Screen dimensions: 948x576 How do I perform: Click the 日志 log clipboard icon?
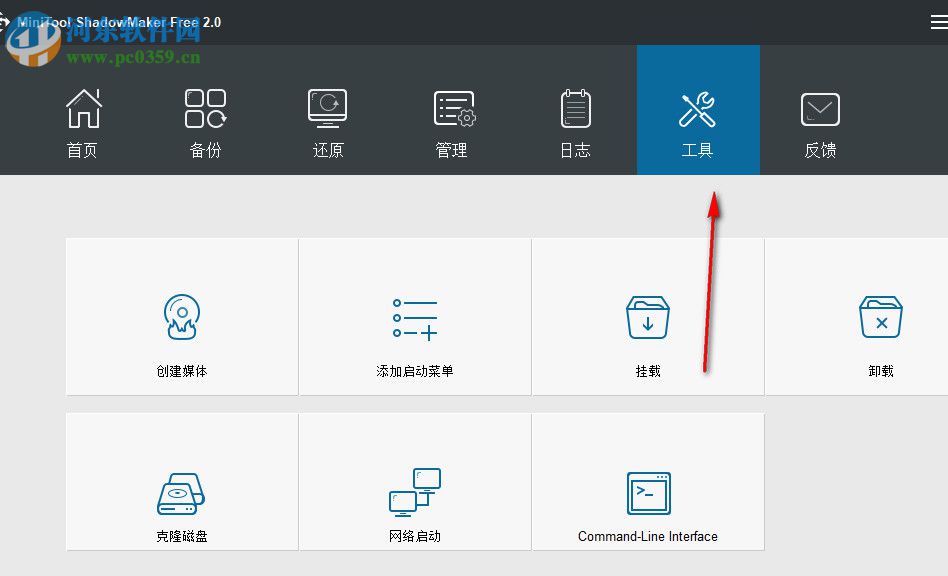(x=574, y=108)
